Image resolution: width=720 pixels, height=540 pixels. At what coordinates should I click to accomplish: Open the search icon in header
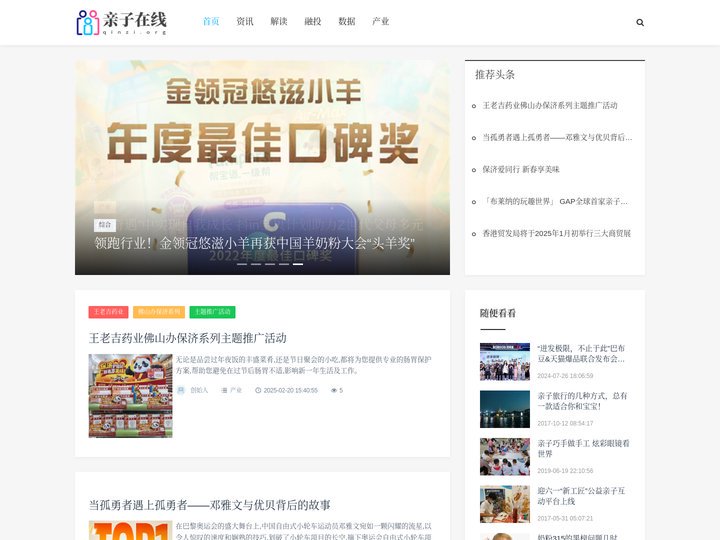tap(640, 22)
